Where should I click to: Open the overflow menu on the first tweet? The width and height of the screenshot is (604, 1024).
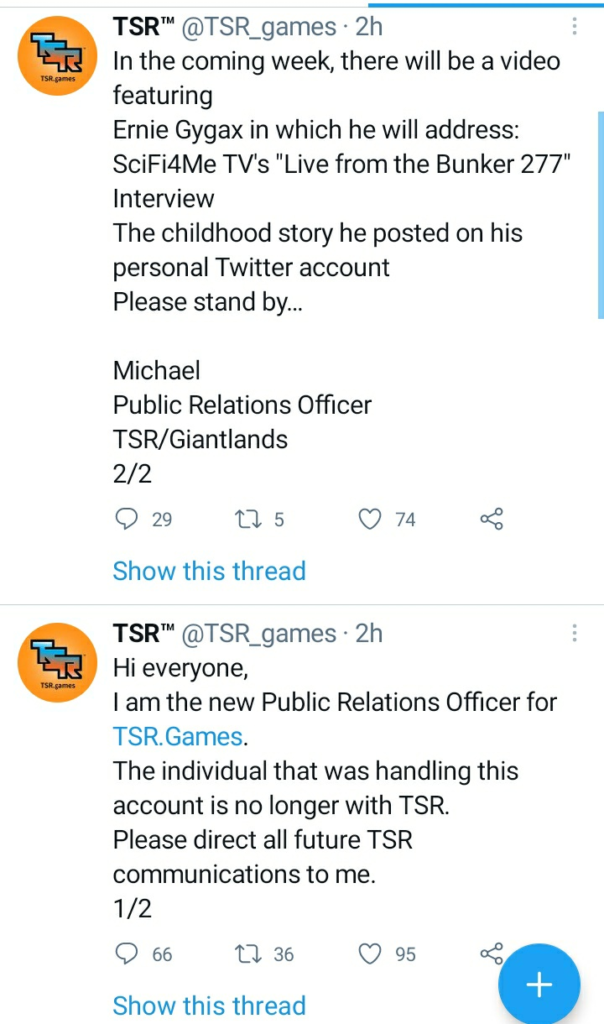pos(575,27)
